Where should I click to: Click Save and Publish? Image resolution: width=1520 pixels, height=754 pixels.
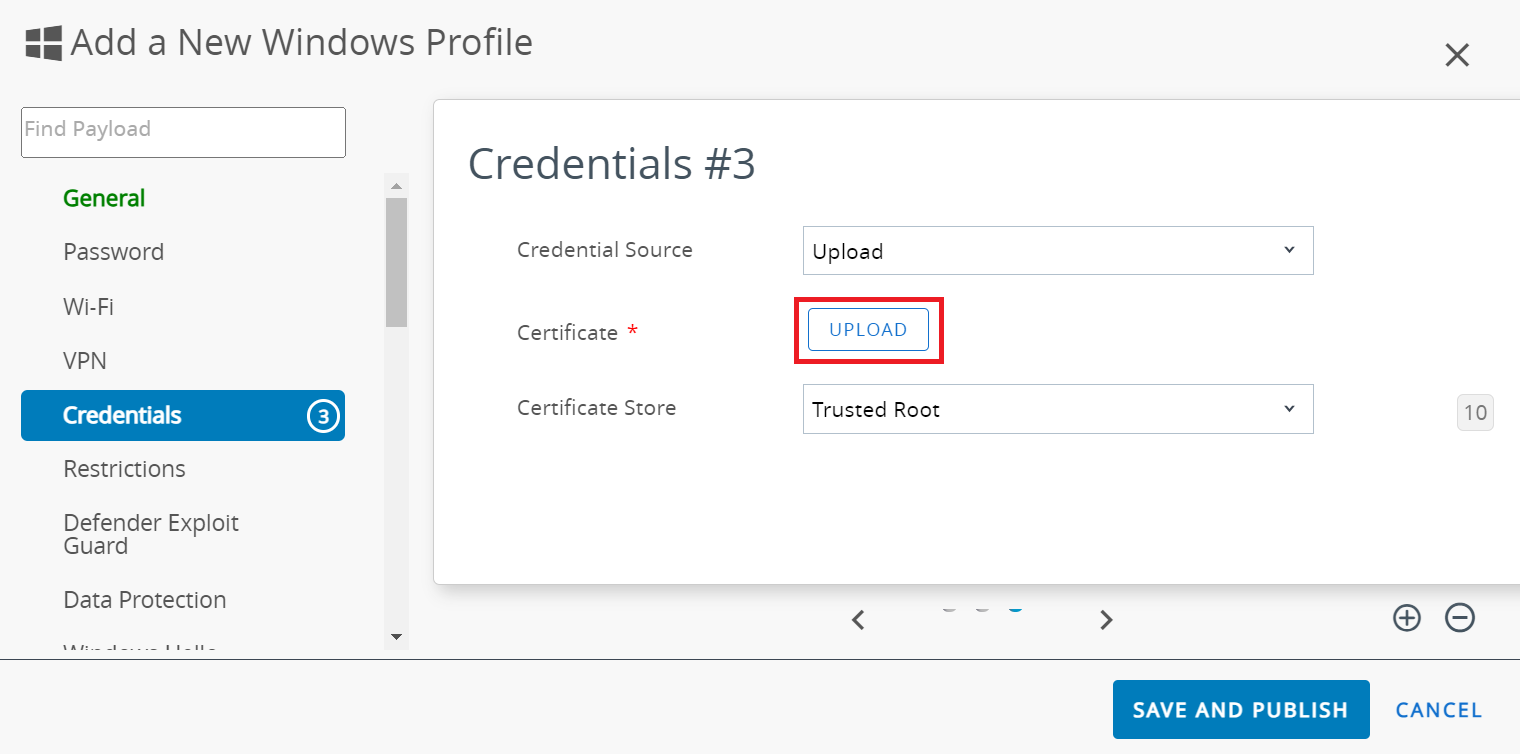[x=1240, y=710]
